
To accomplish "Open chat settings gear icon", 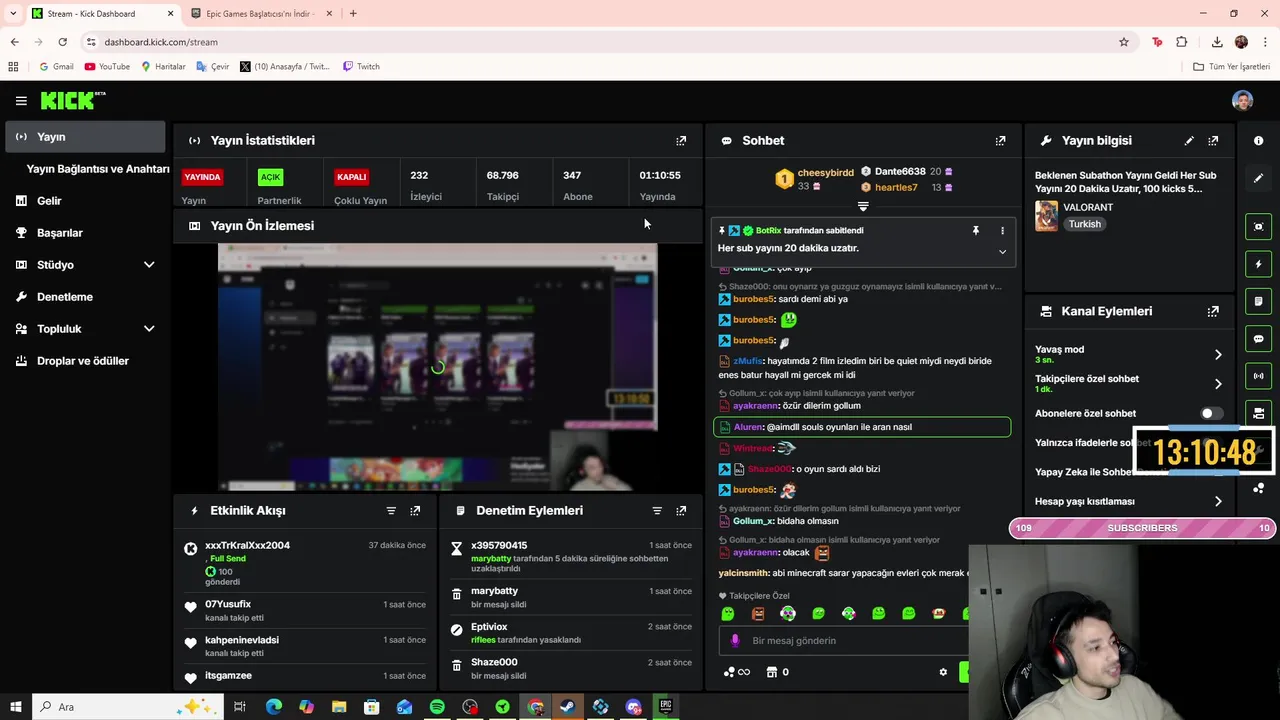I will tap(943, 672).
